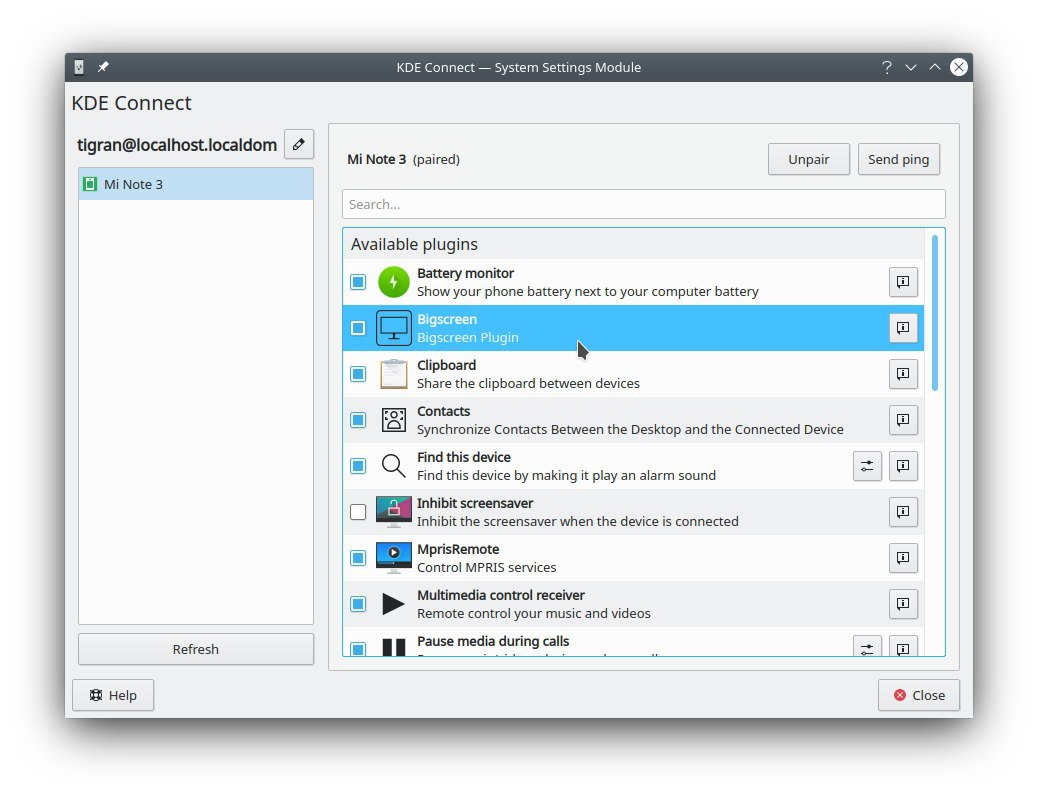Click the 'Mi Note 3 (paired)' label
Viewport: 1038px width, 795px height.
[403, 160]
